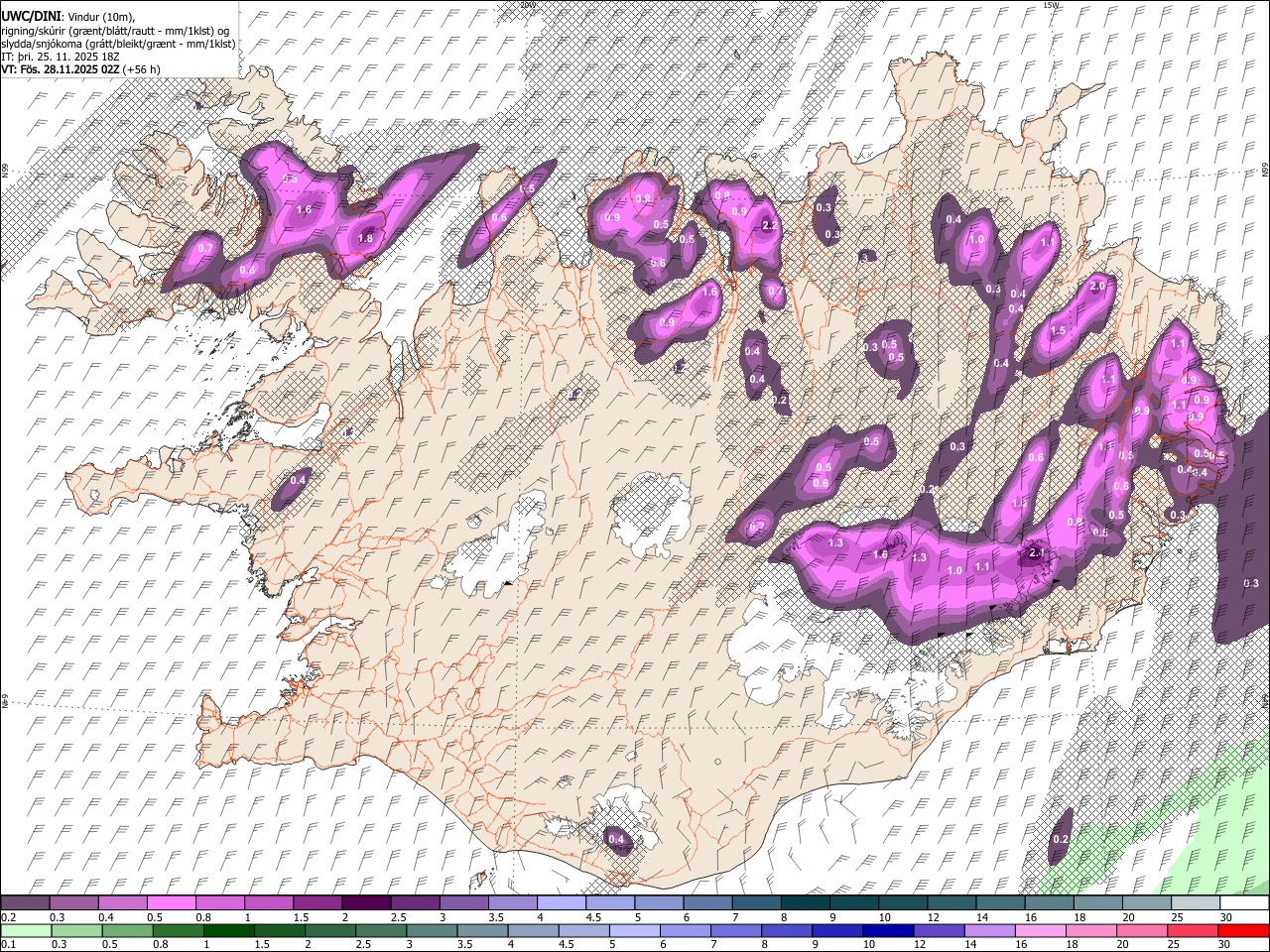The image size is (1270, 952).
Task: Click the 1.8 snowfall value in the Westfjords
Action: click(x=365, y=239)
